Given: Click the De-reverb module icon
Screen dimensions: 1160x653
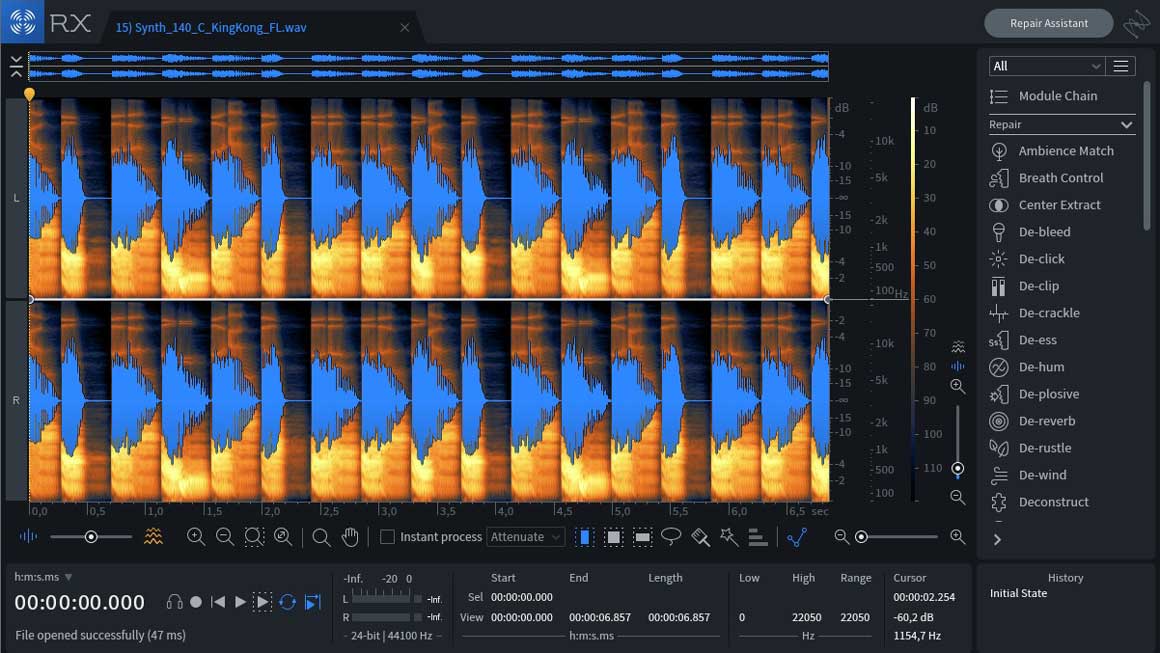Looking at the screenshot, I should click(x=999, y=421).
